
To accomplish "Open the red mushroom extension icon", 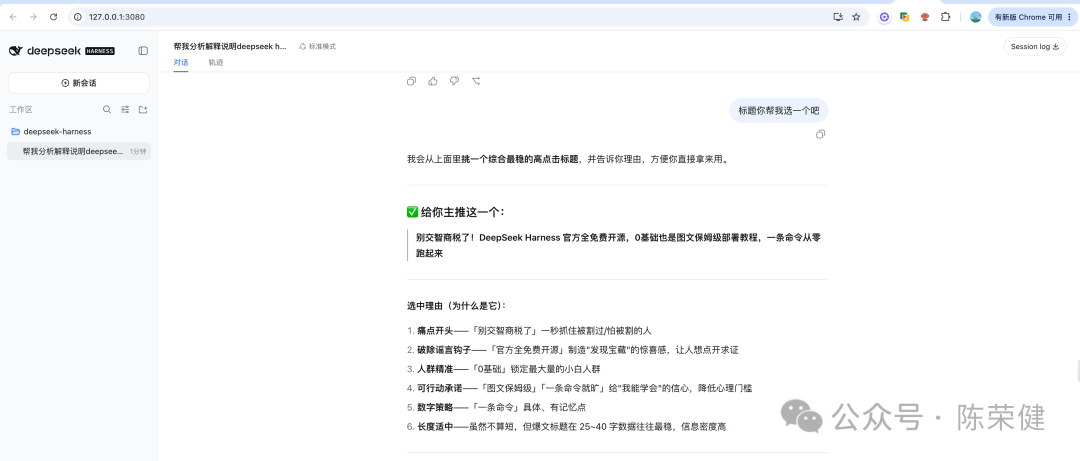I will pos(925,17).
